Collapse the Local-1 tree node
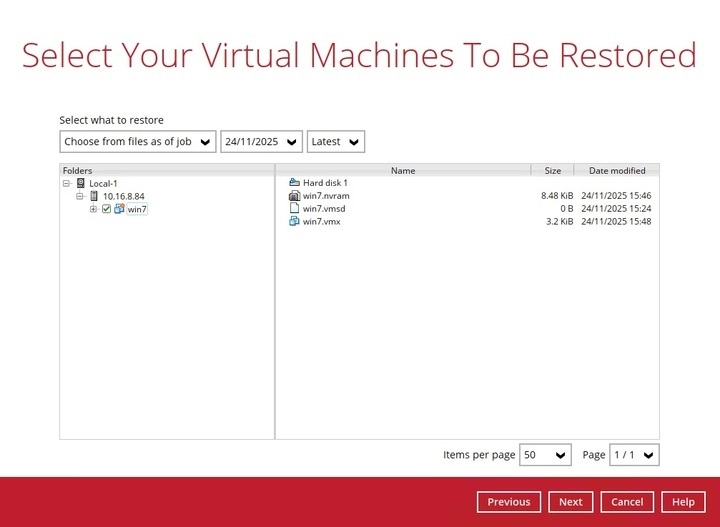This screenshot has width=720, height=527. coord(67,183)
